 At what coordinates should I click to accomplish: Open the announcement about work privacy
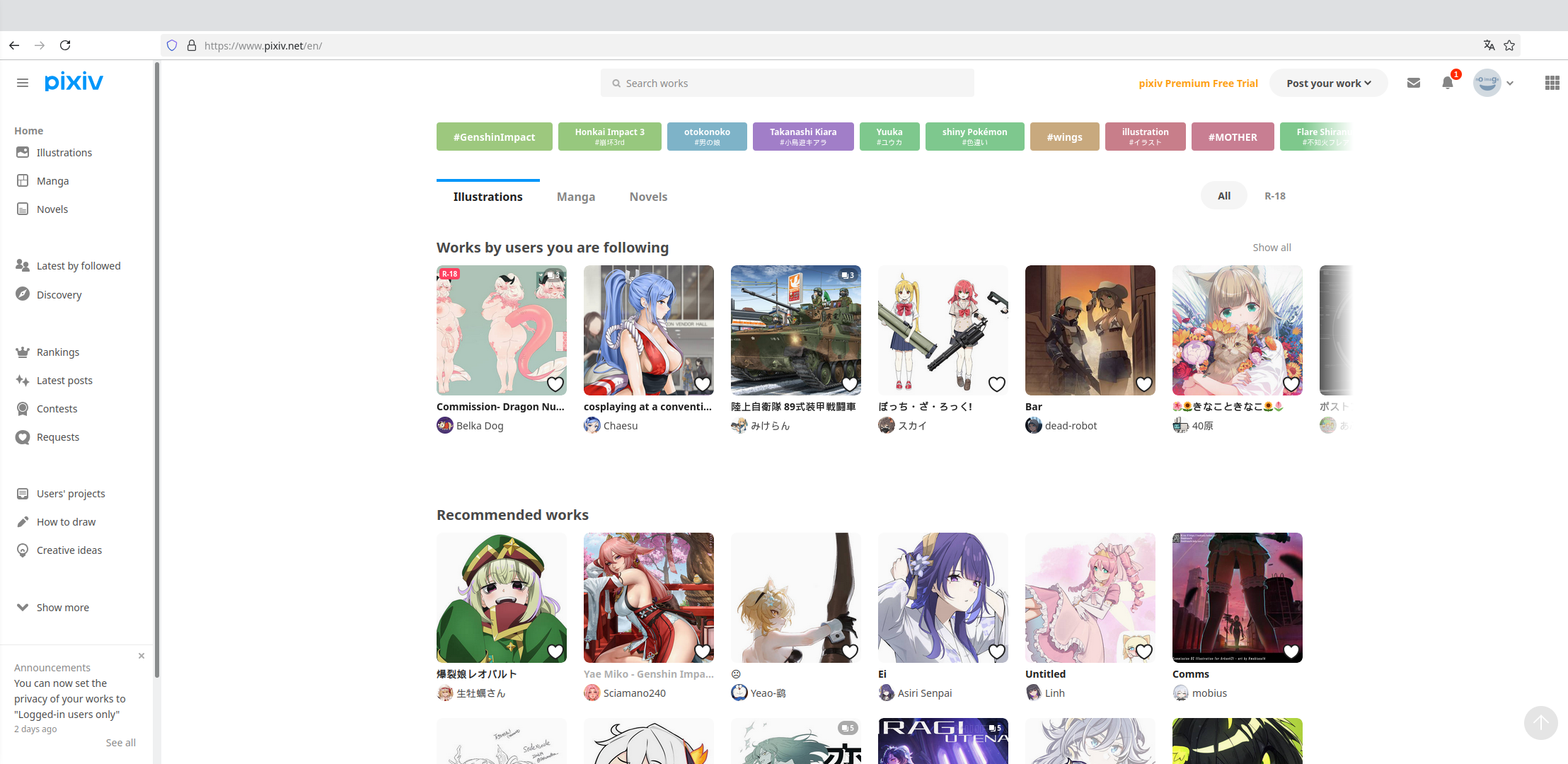[70, 699]
